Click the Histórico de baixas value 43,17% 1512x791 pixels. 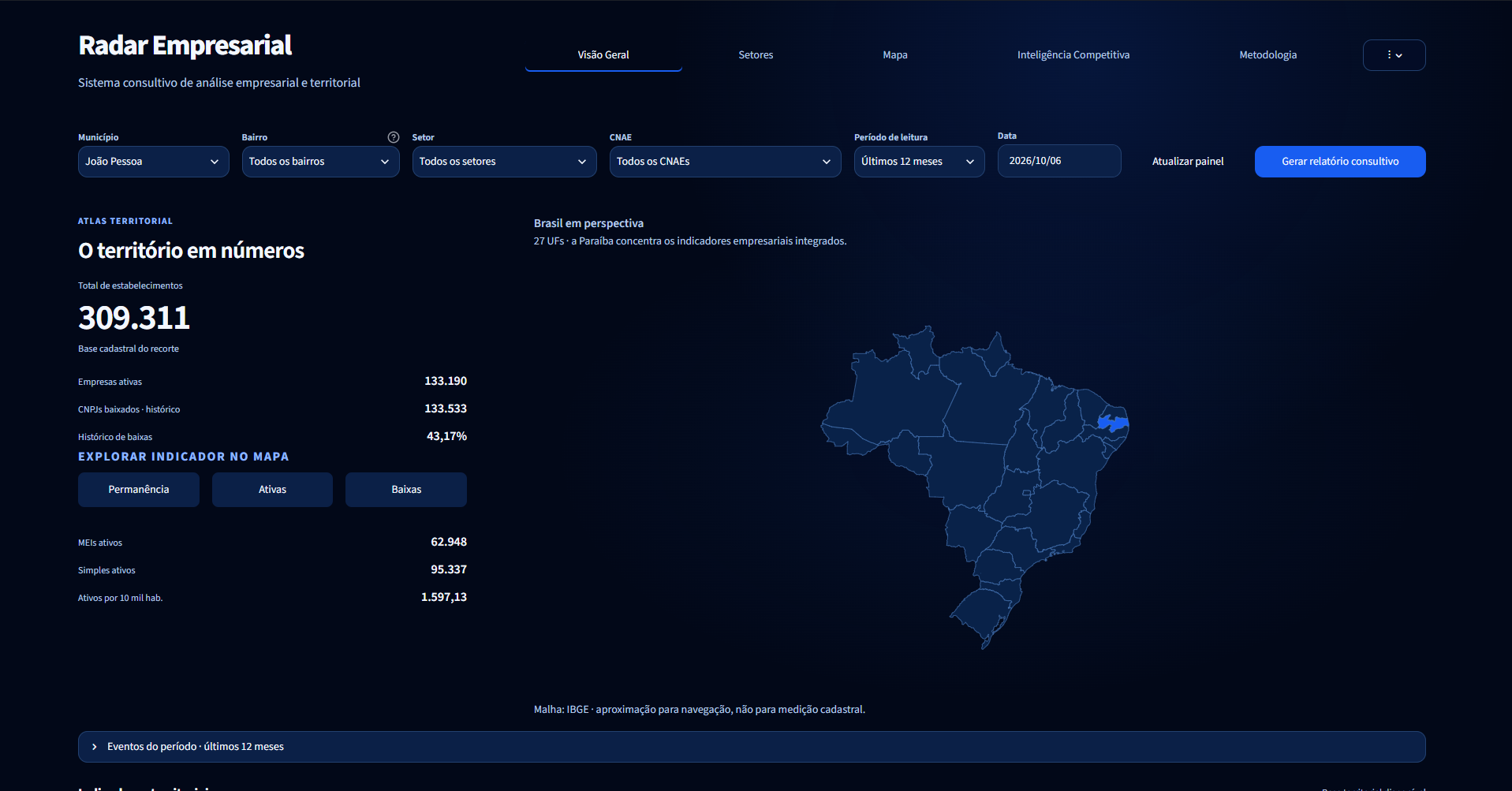446,436
